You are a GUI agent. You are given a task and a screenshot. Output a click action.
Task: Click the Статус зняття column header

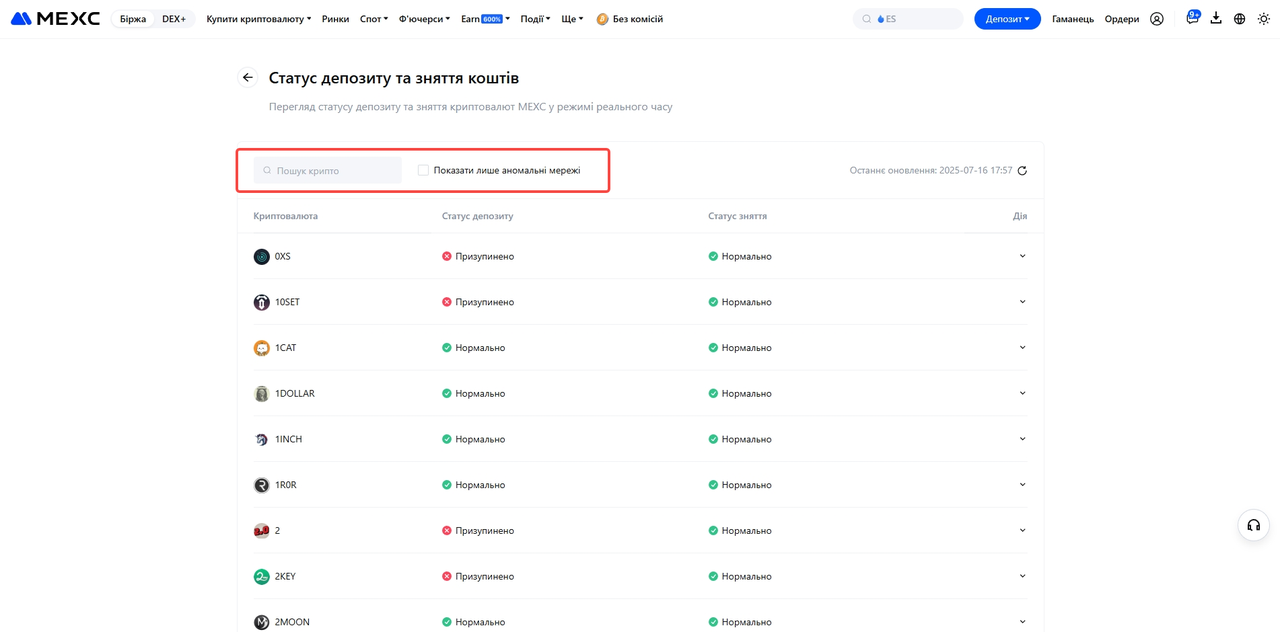tap(738, 216)
